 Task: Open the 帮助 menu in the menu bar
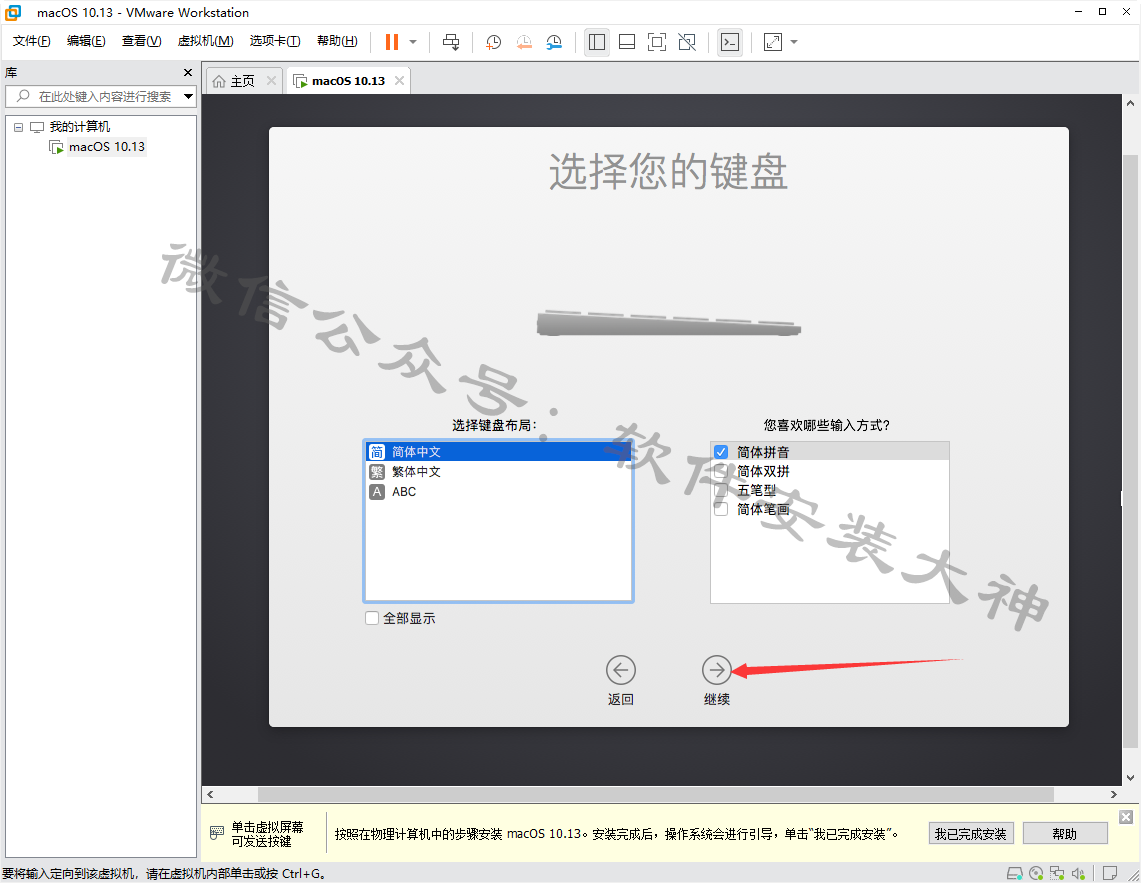(337, 41)
